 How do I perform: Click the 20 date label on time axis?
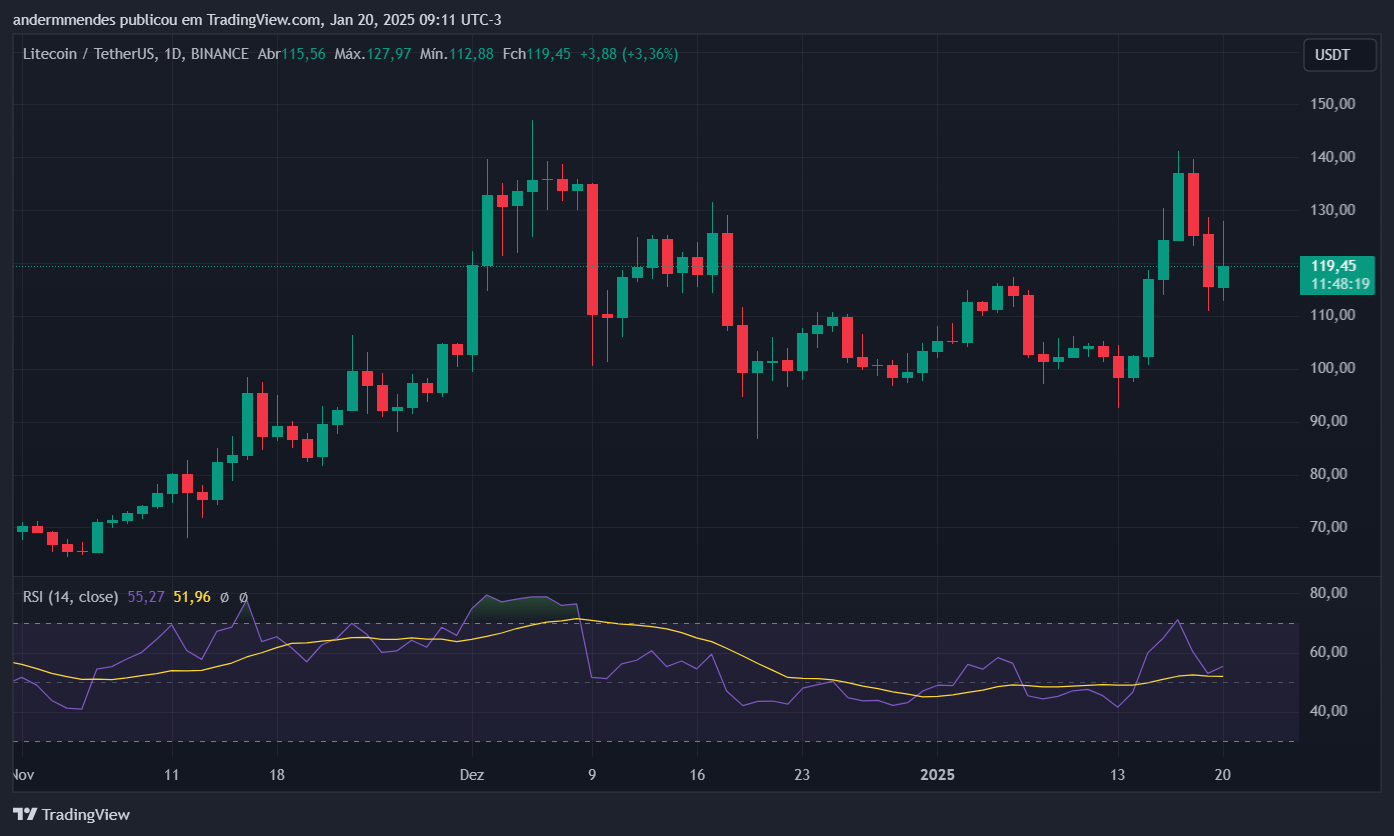(1222, 775)
